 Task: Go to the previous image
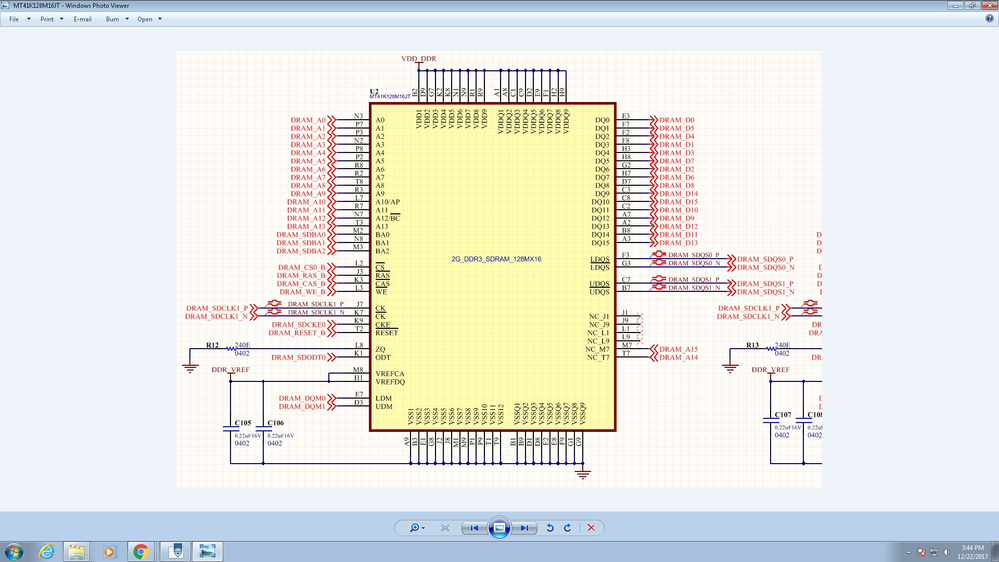click(474, 528)
